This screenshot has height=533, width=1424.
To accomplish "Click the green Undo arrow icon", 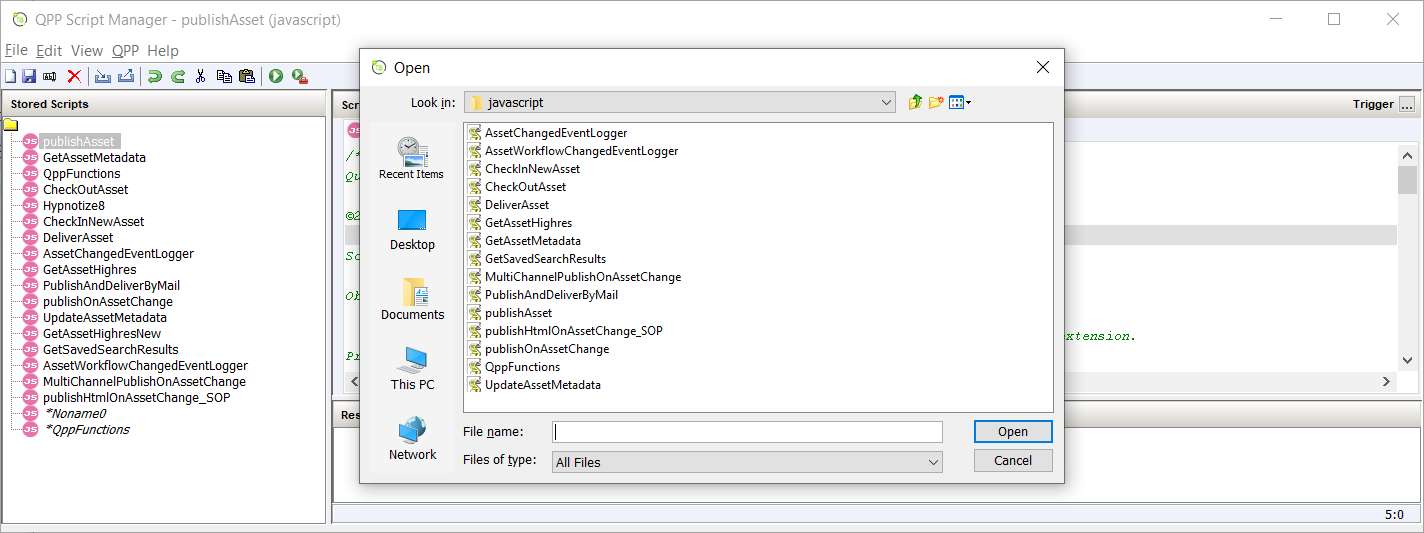I will click(x=155, y=76).
